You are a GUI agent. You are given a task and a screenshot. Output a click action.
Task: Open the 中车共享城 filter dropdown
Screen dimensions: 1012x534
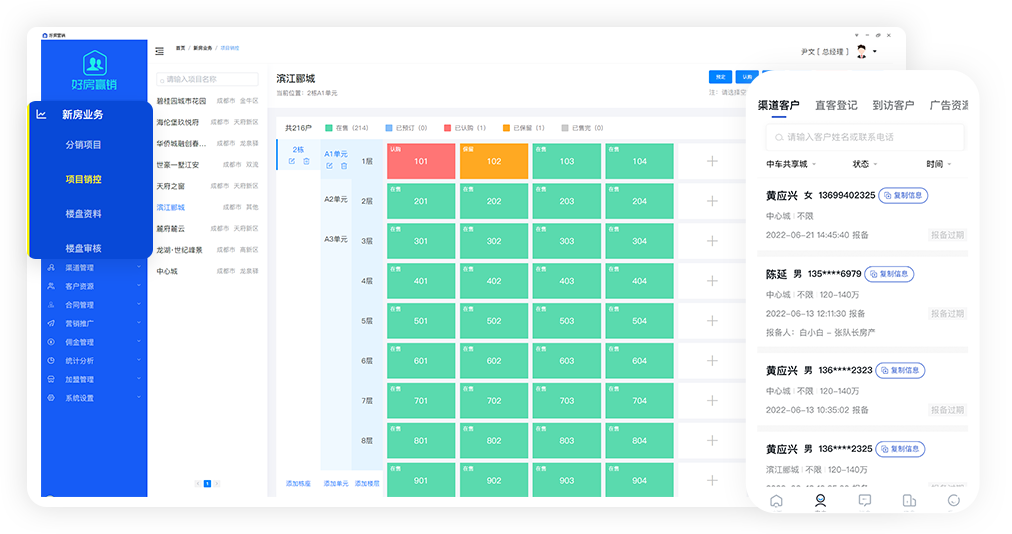pyautogui.click(x=791, y=164)
